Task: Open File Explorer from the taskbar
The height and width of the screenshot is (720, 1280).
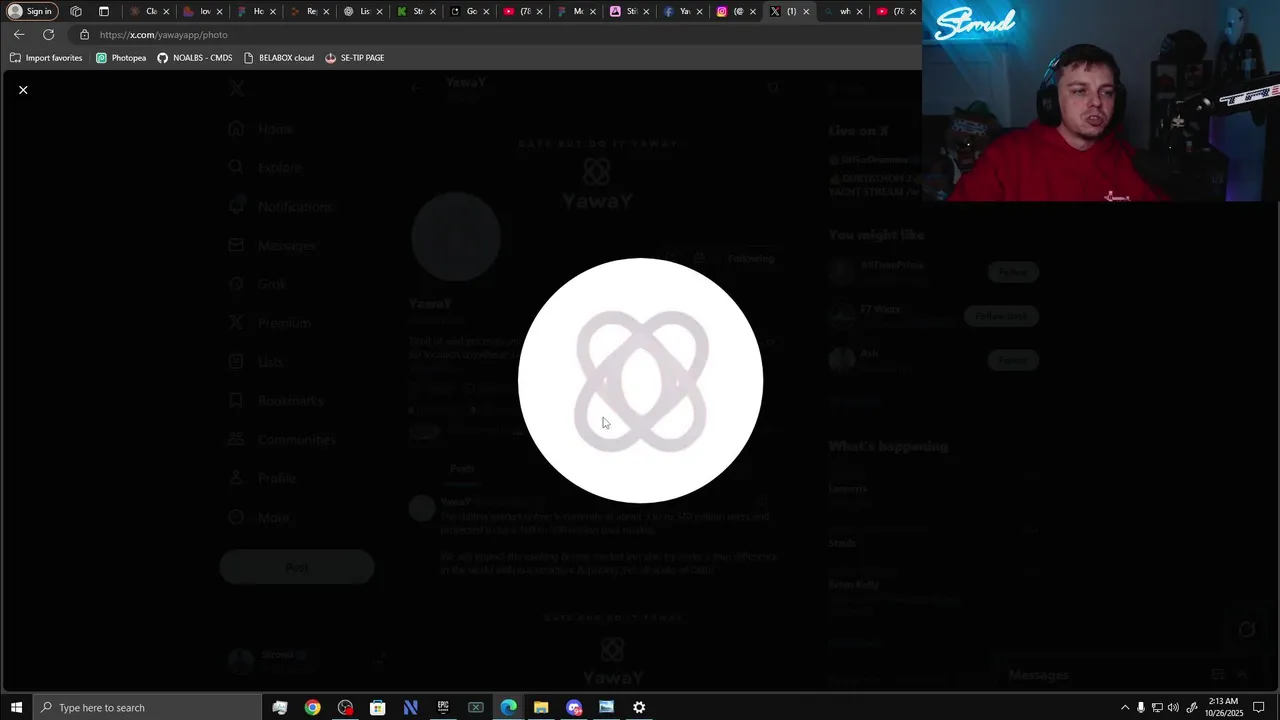Action: click(x=541, y=708)
